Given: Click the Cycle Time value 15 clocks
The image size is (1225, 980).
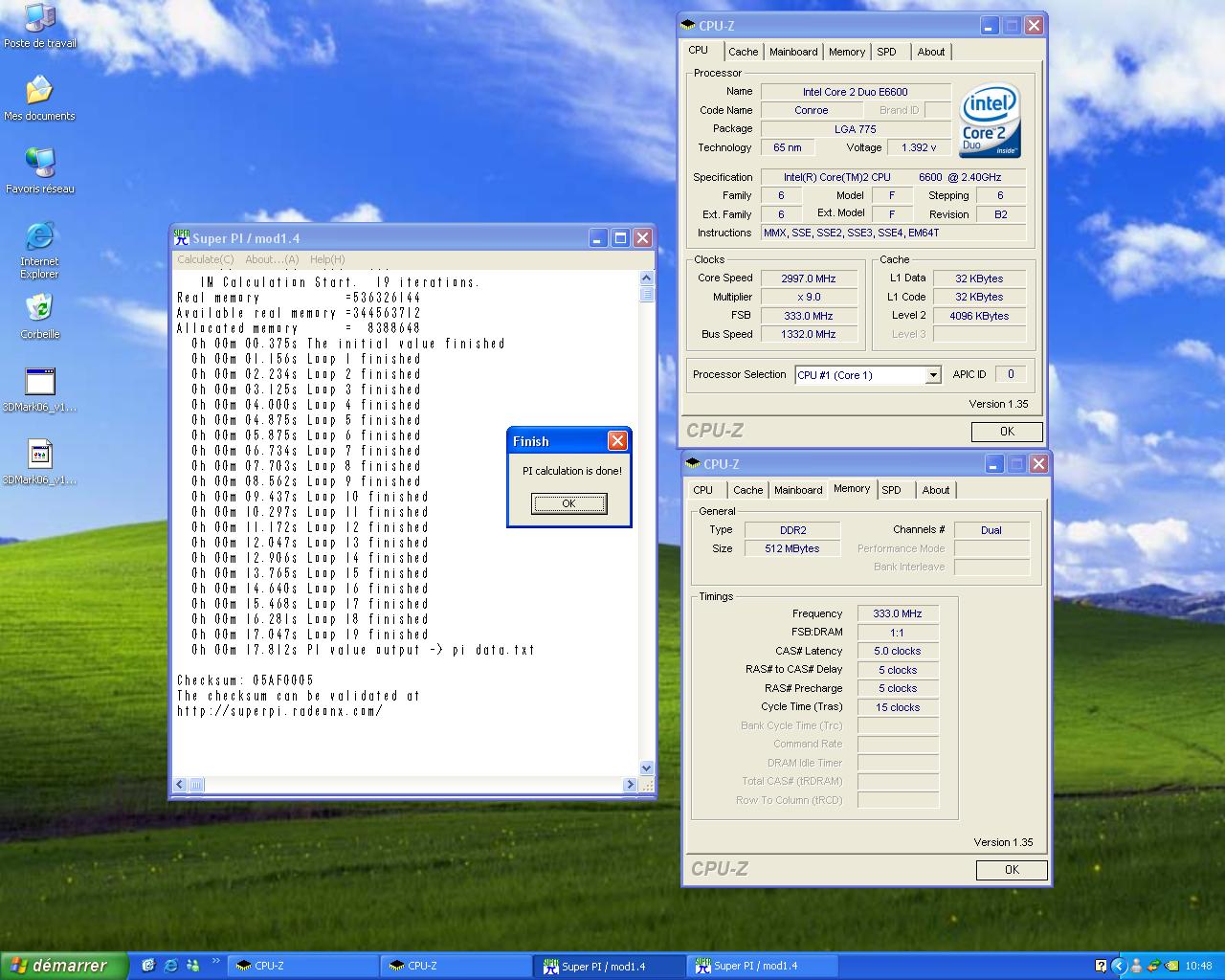Looking at the screenshot, I should click(898, 707).
